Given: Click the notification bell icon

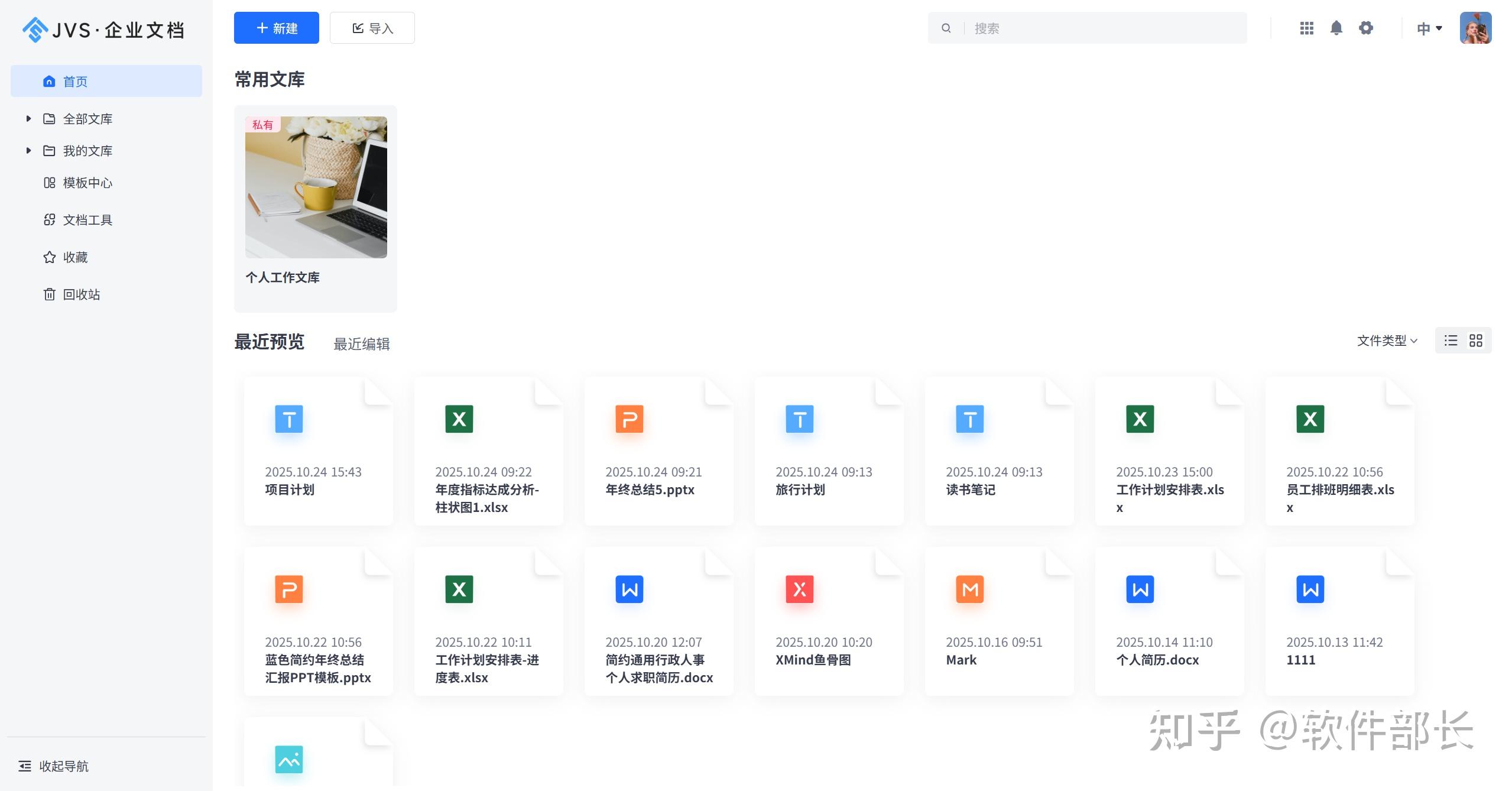Looking at the screenshot, I should coord(1336,28).
